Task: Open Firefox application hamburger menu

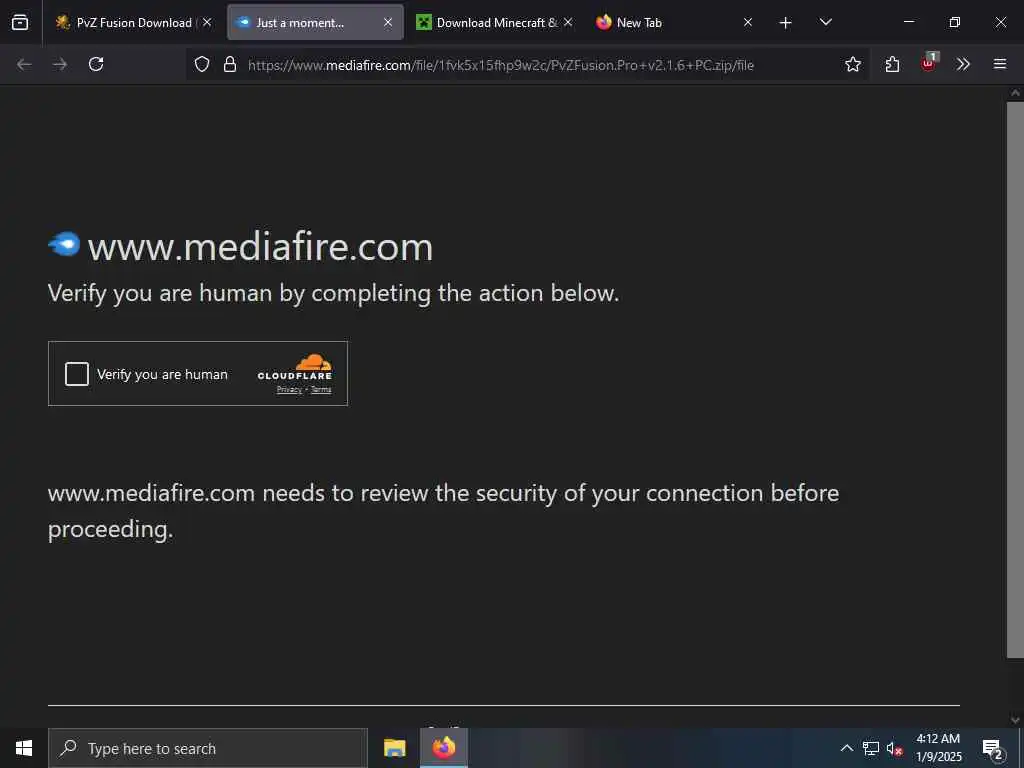Action: (x=1000, y=64)
